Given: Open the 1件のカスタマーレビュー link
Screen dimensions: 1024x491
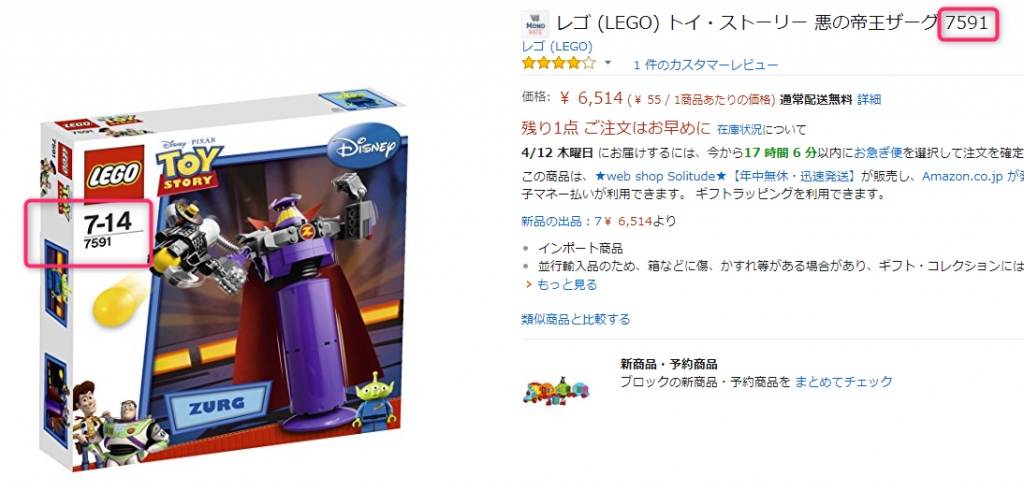Looking at the screenshot, I should [x=706, y=65].
